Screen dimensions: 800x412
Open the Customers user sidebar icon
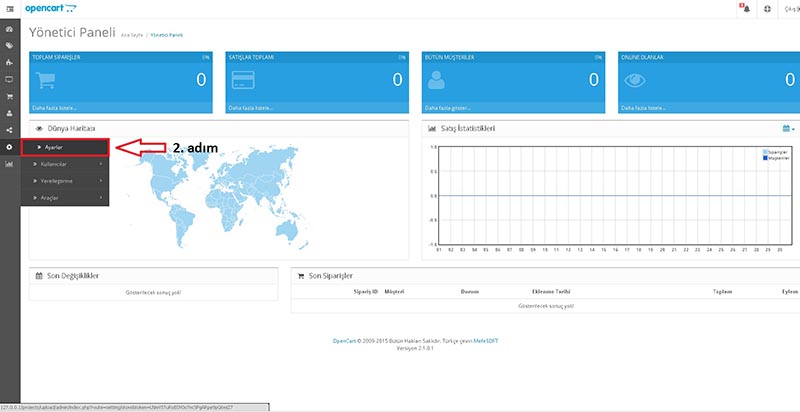pos(9,113)
